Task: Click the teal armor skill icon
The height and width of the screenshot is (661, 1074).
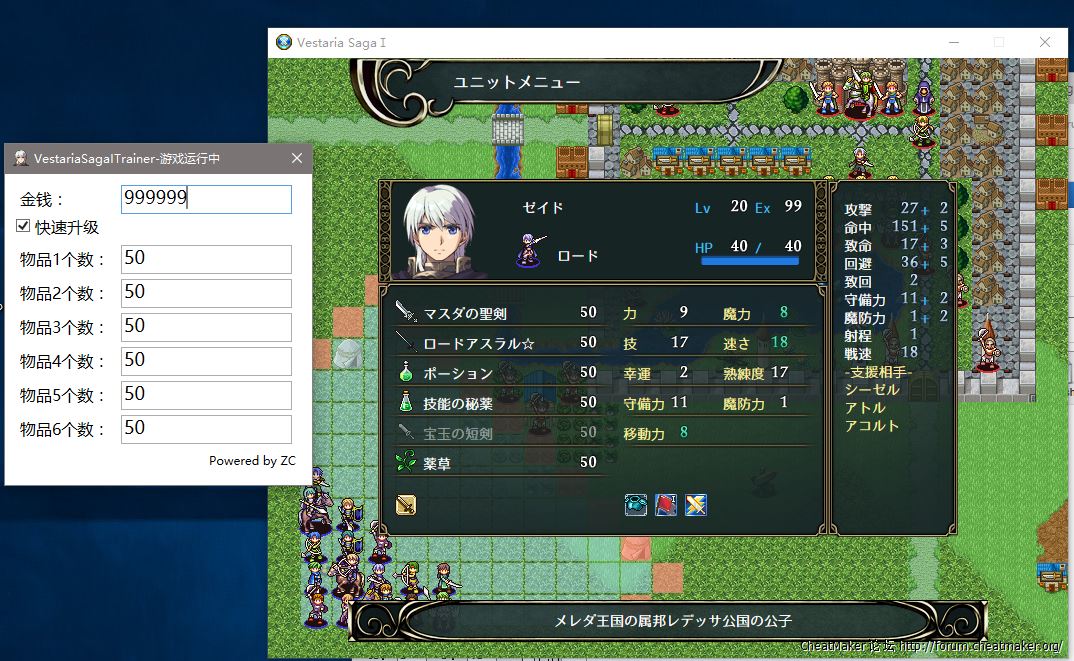Action: pyautogui.click(x=636, y=505)
